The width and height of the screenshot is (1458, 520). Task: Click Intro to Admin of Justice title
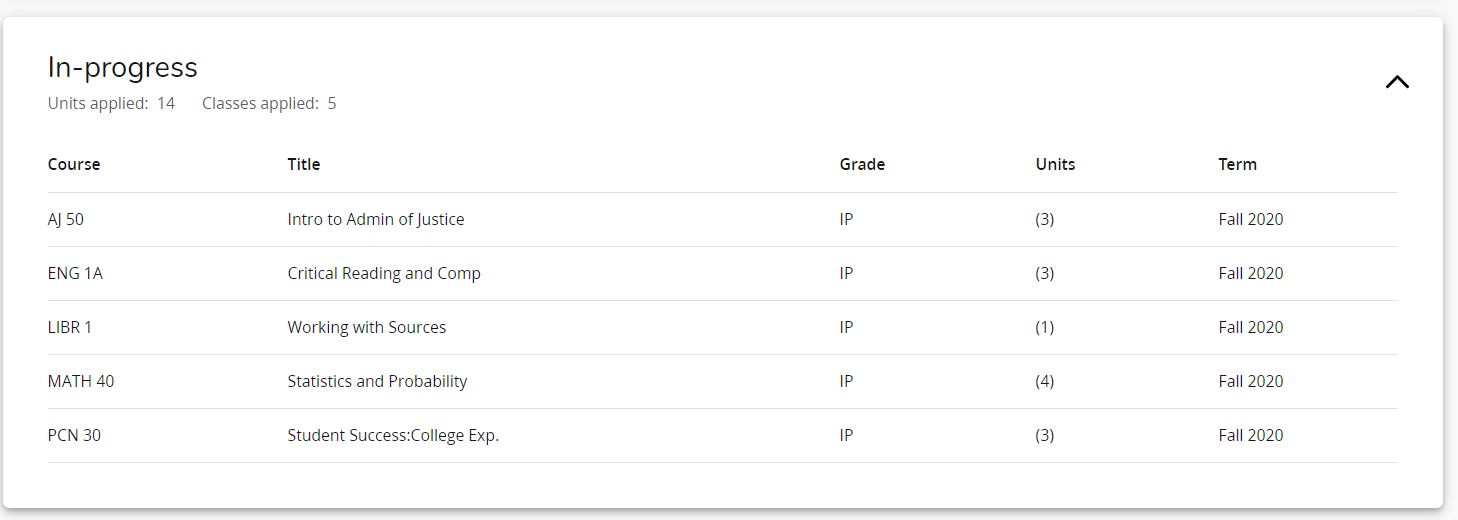(376, 219)
